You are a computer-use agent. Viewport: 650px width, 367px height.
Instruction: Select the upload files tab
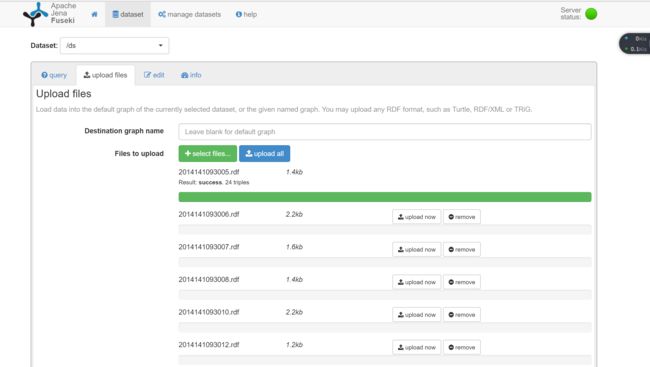(x=105, y=75)
